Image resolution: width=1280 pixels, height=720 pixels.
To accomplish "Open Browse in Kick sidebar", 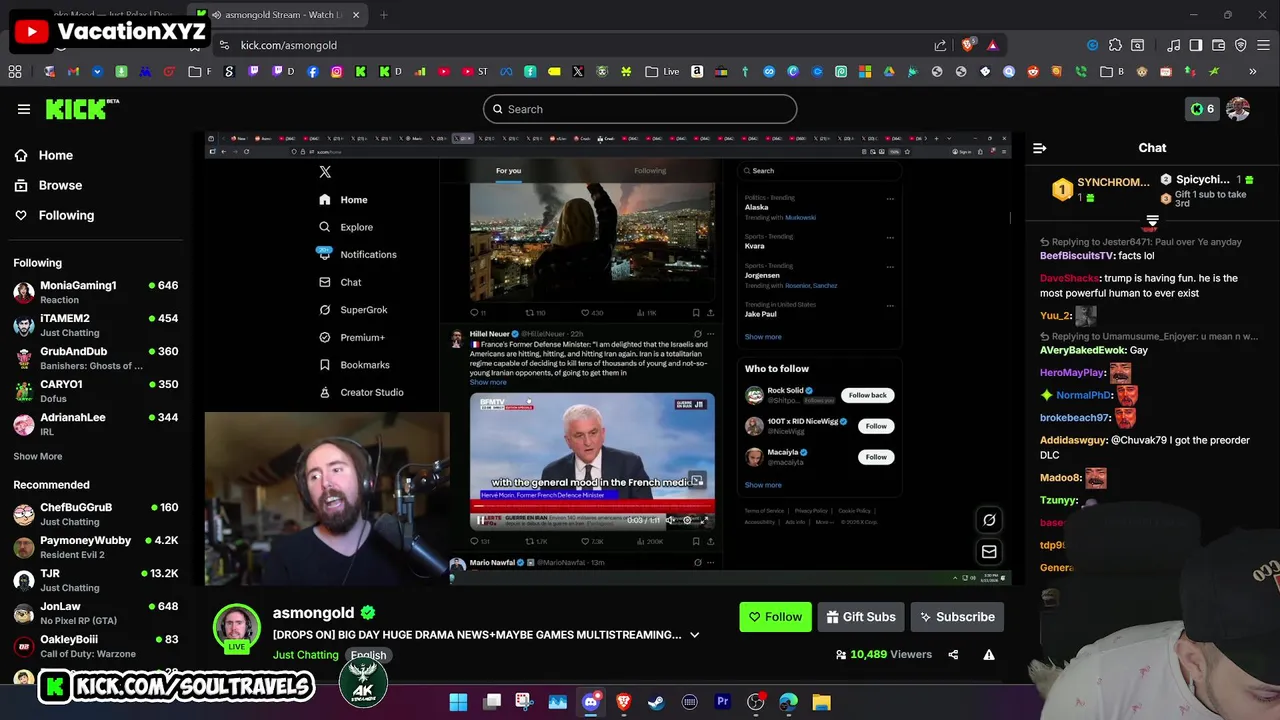I will click(48, 185).
